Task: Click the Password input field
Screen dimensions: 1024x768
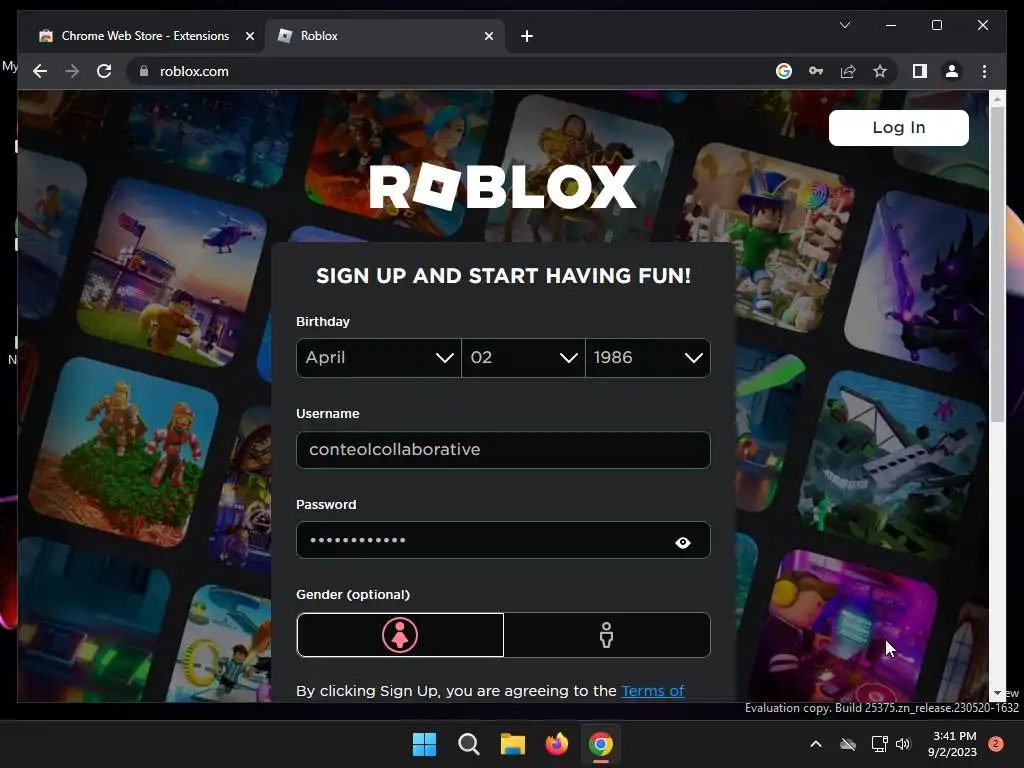Action: (x=503, y=540)
